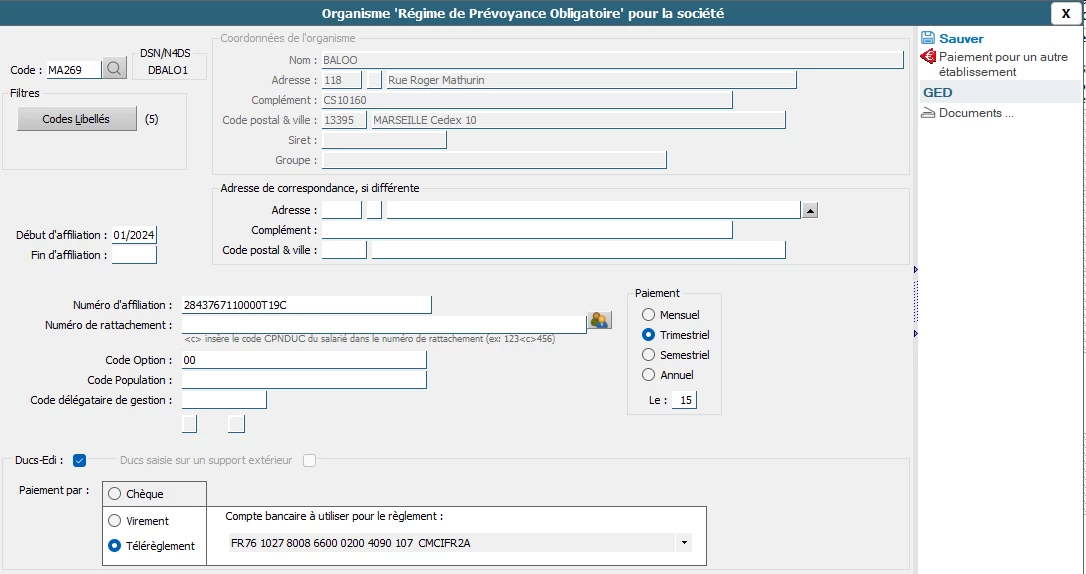This screenshot has height=574, width=1086.
Task: Open the Documents ... link
Action: pyautogui.click(x=976, y=113)
